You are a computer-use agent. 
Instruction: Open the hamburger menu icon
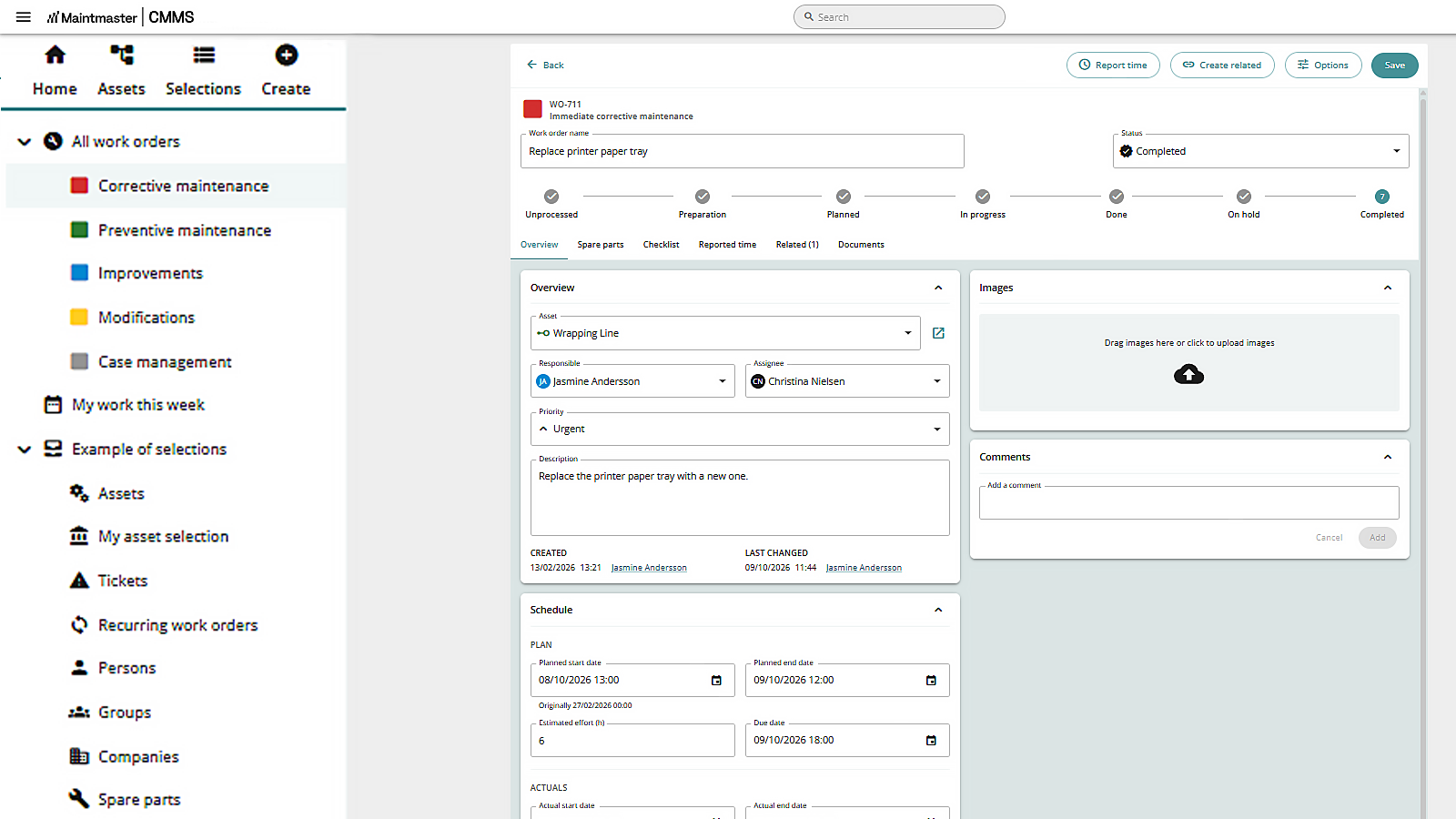(x=24, y=17)
